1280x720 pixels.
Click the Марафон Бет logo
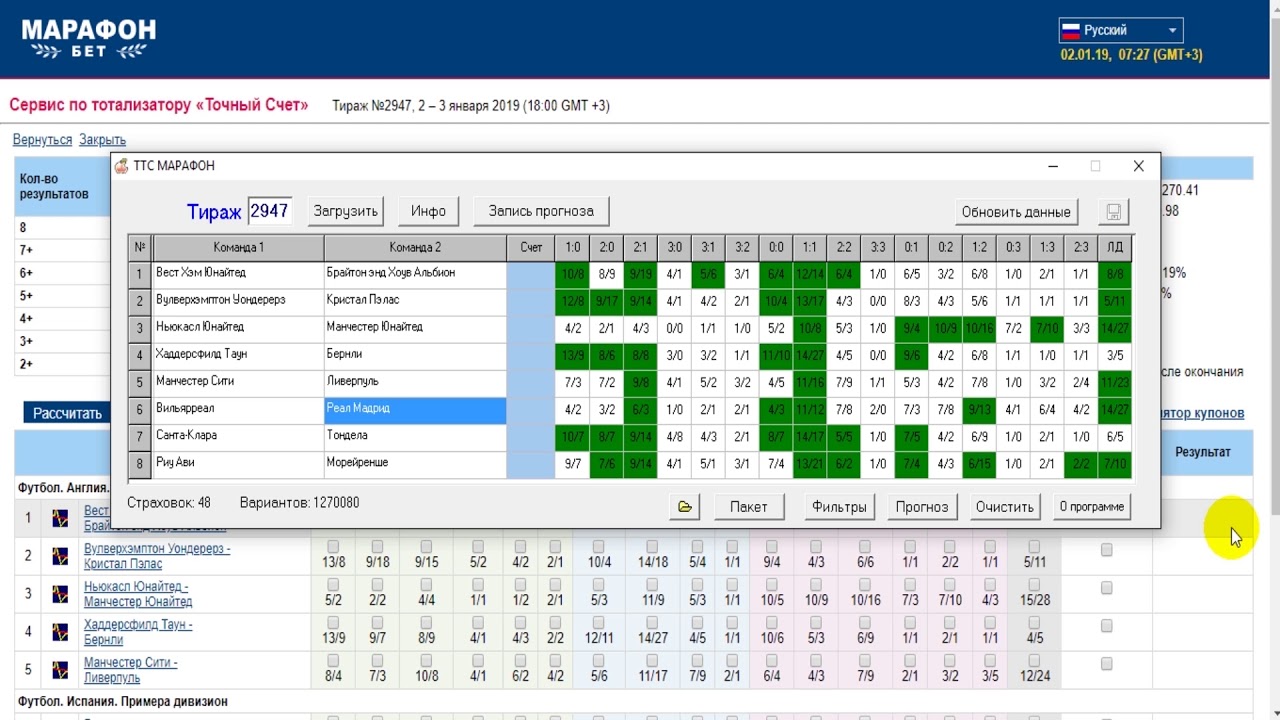pos(89,38)
